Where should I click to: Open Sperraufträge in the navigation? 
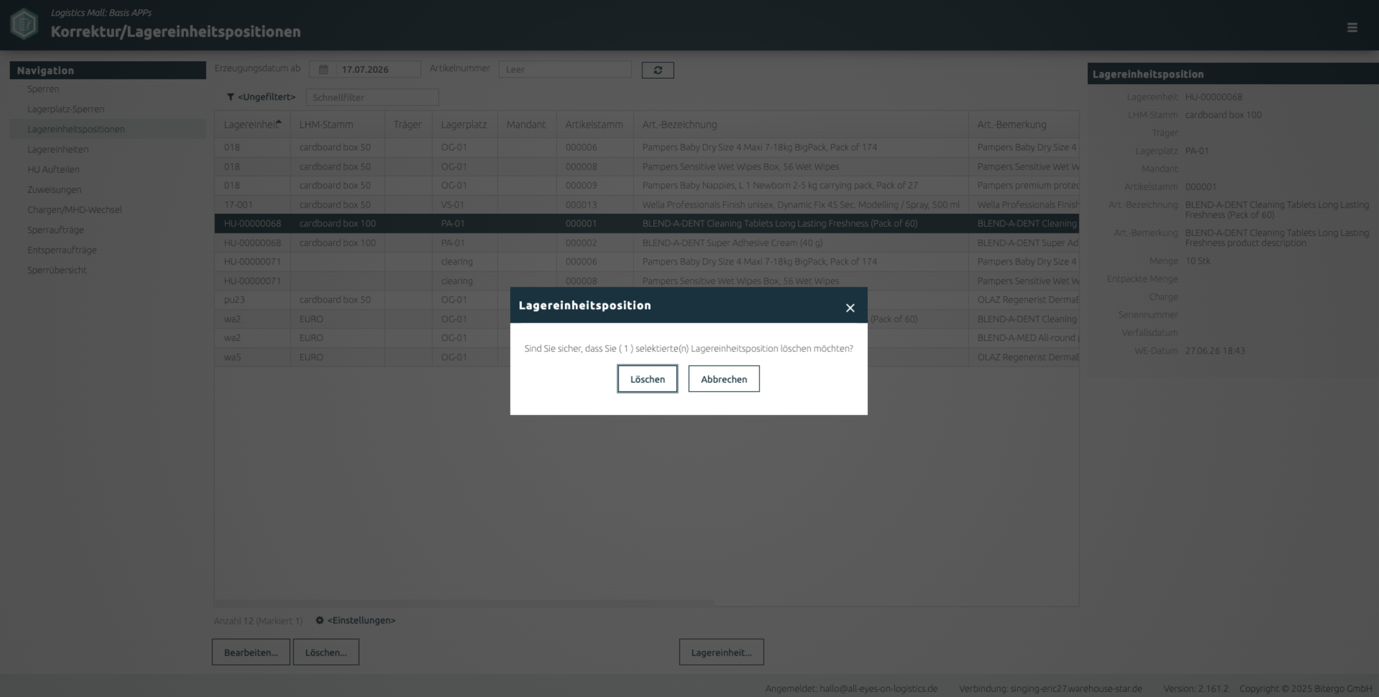click(55, 230)
